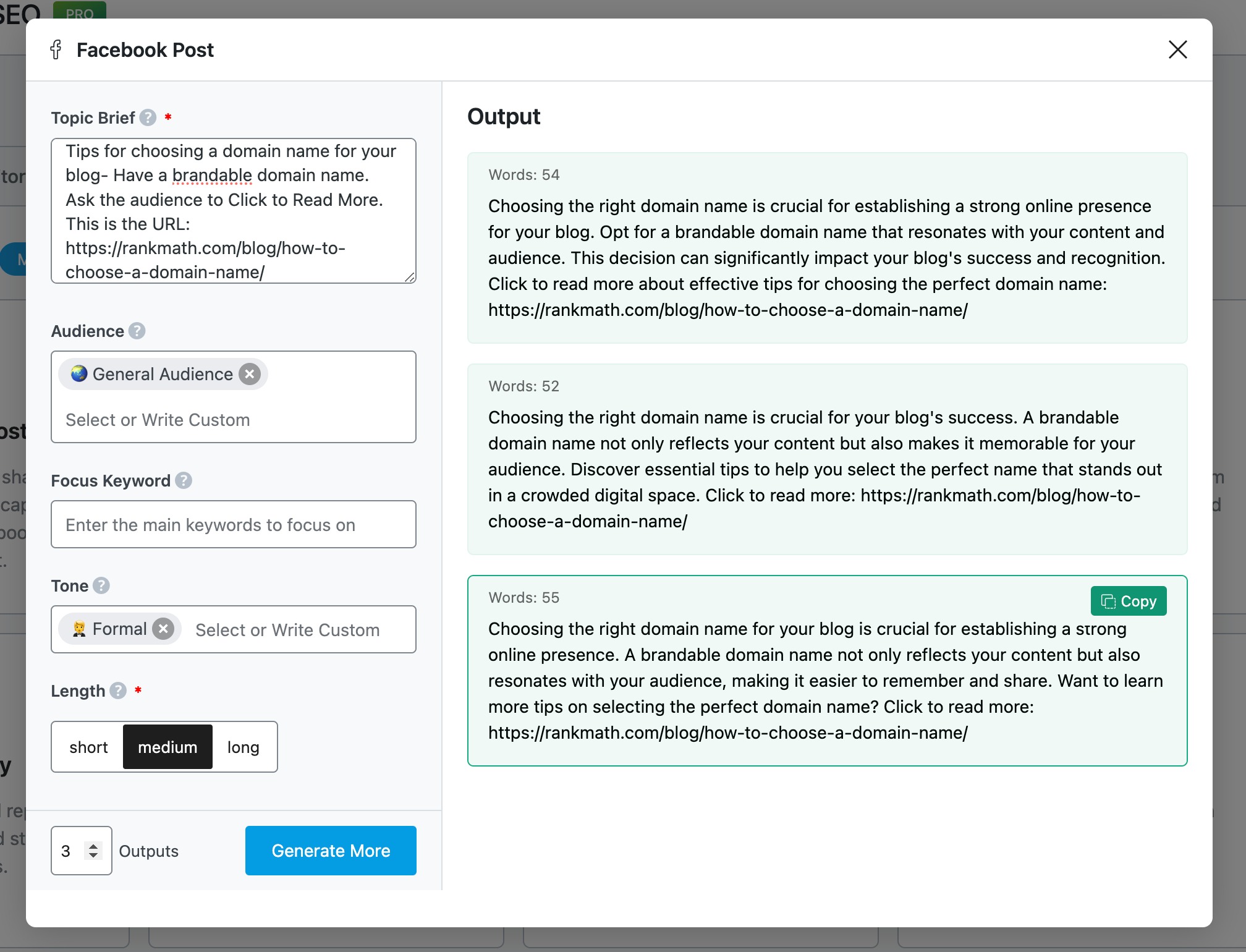Open the Length help tooltip icon
1246x952 pixels.
(118, 691)
